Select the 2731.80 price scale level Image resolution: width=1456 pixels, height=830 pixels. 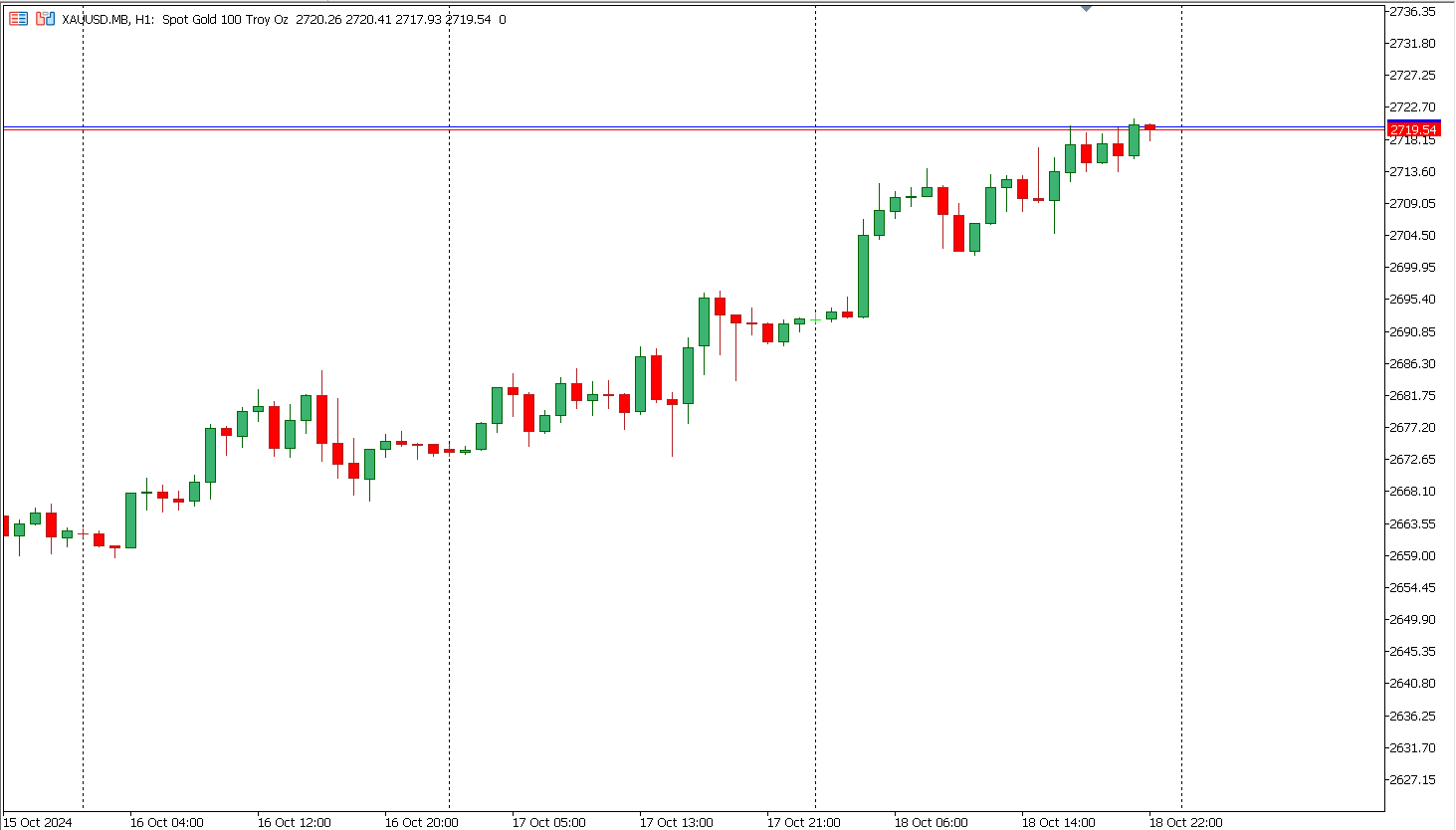click(1412, 44)
